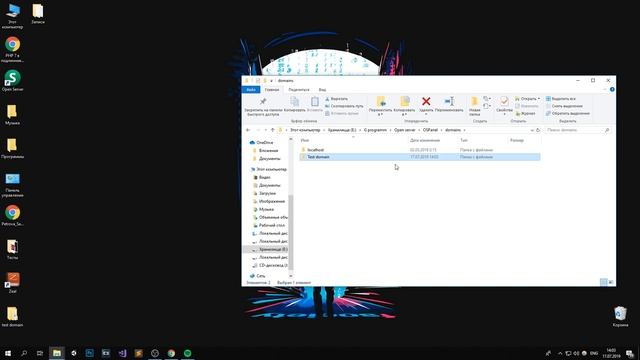Viewport: 640px width, 360px height.
Task: Open the File (Файл) ribbon tab
Action: (x=251, y=90)
